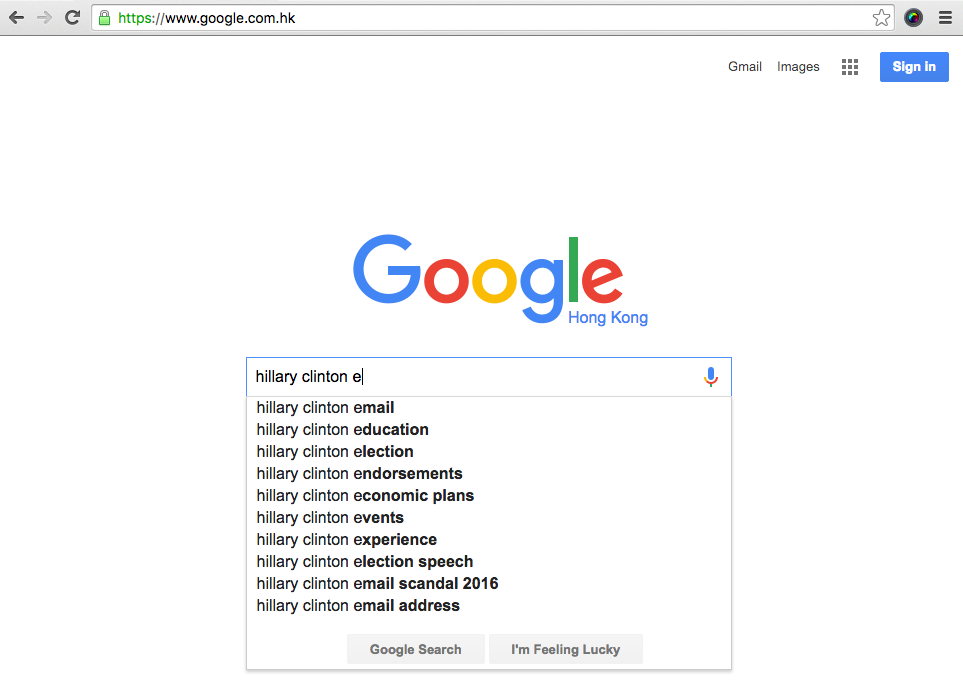Click inside the Google search text box
Viewport: 963px width, 686px height.
click(x=473, y=376)
